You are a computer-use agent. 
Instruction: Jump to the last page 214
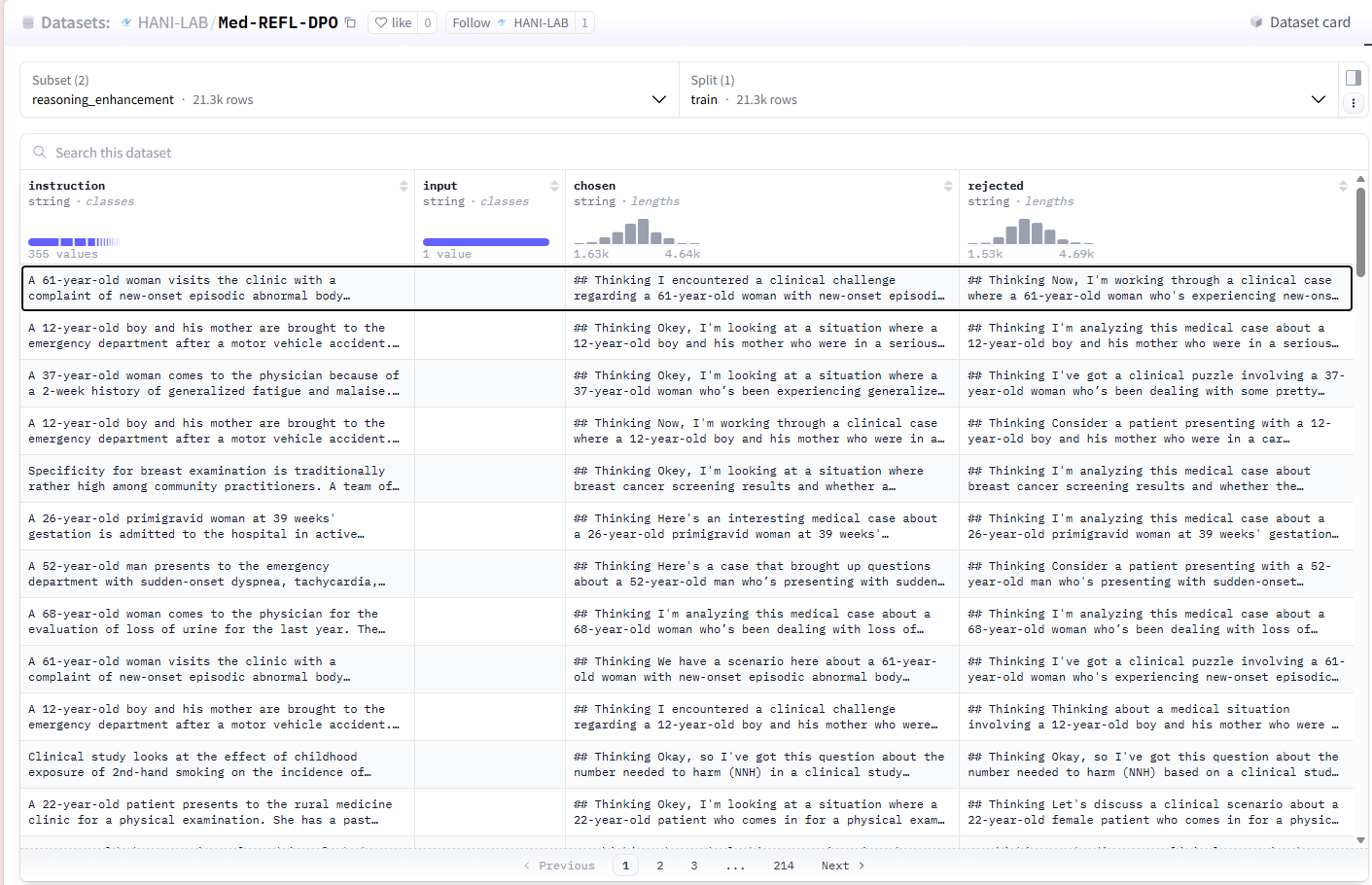pos(784,865)
